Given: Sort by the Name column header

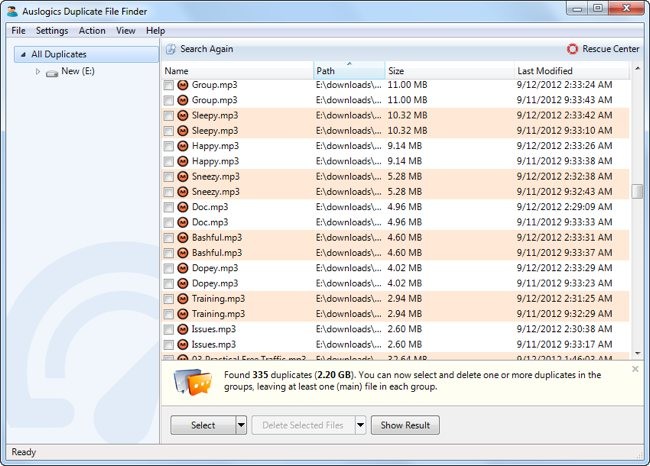Looking at the screenshot, I should (238, 71).
